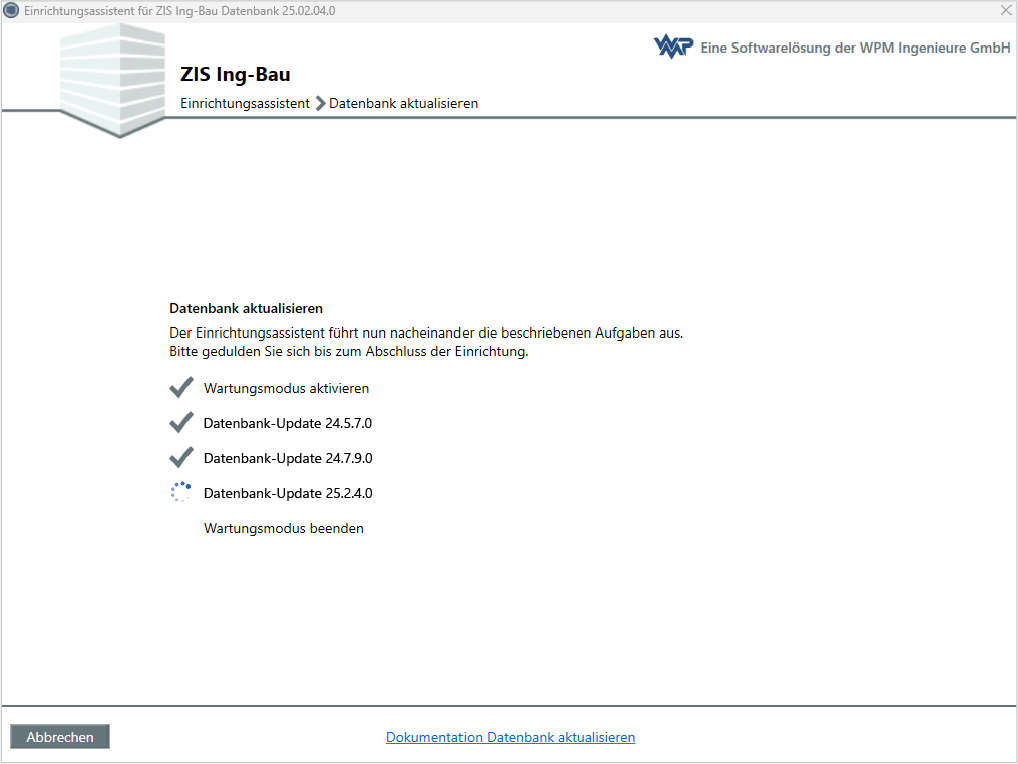Click the checkmark beside Datenbank-Update 24.5.7.0
The height and width of the screenshot is (764, 1018).
[x=181, y=422]
